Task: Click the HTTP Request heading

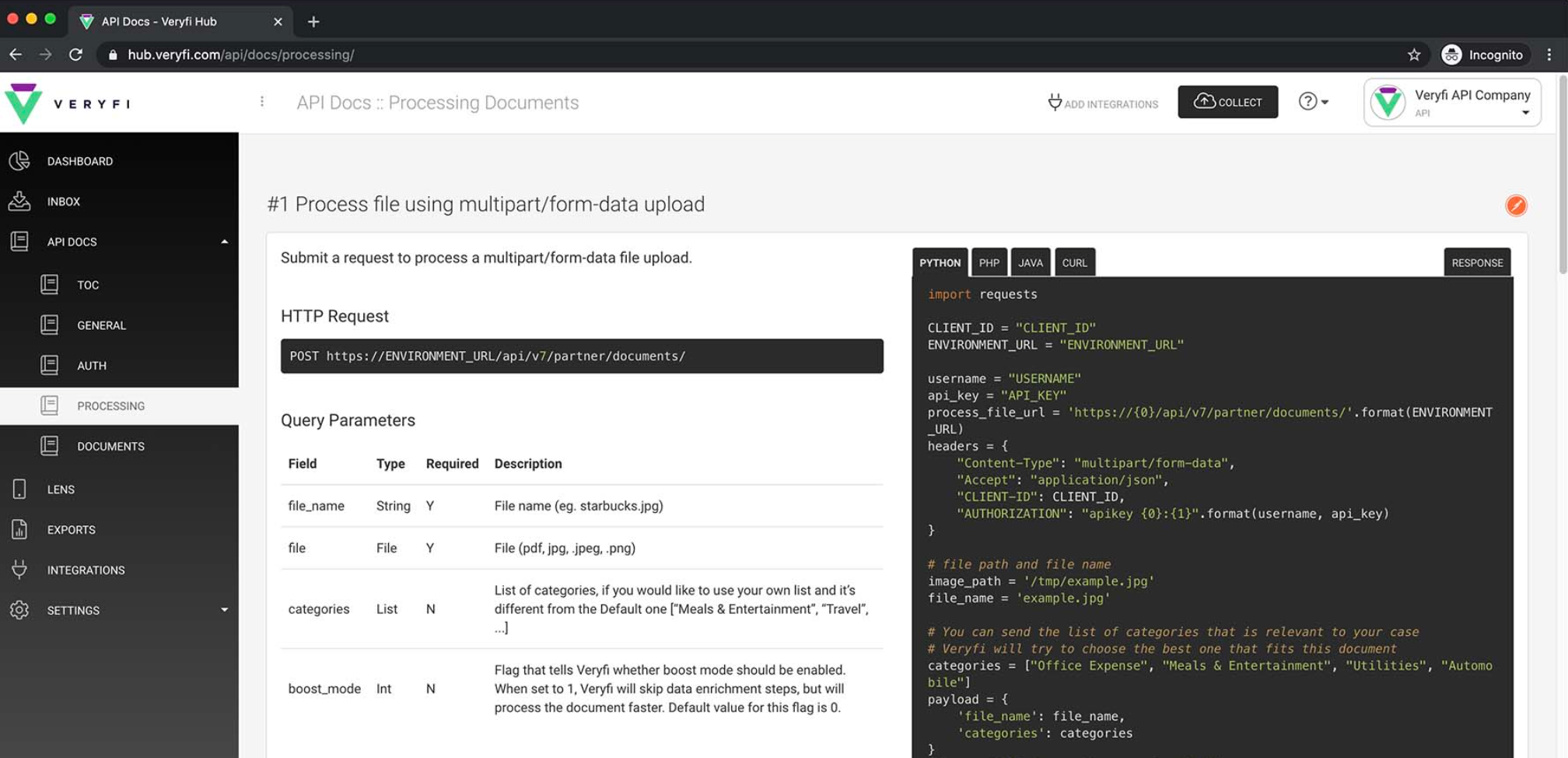Action: click(334, 316)
